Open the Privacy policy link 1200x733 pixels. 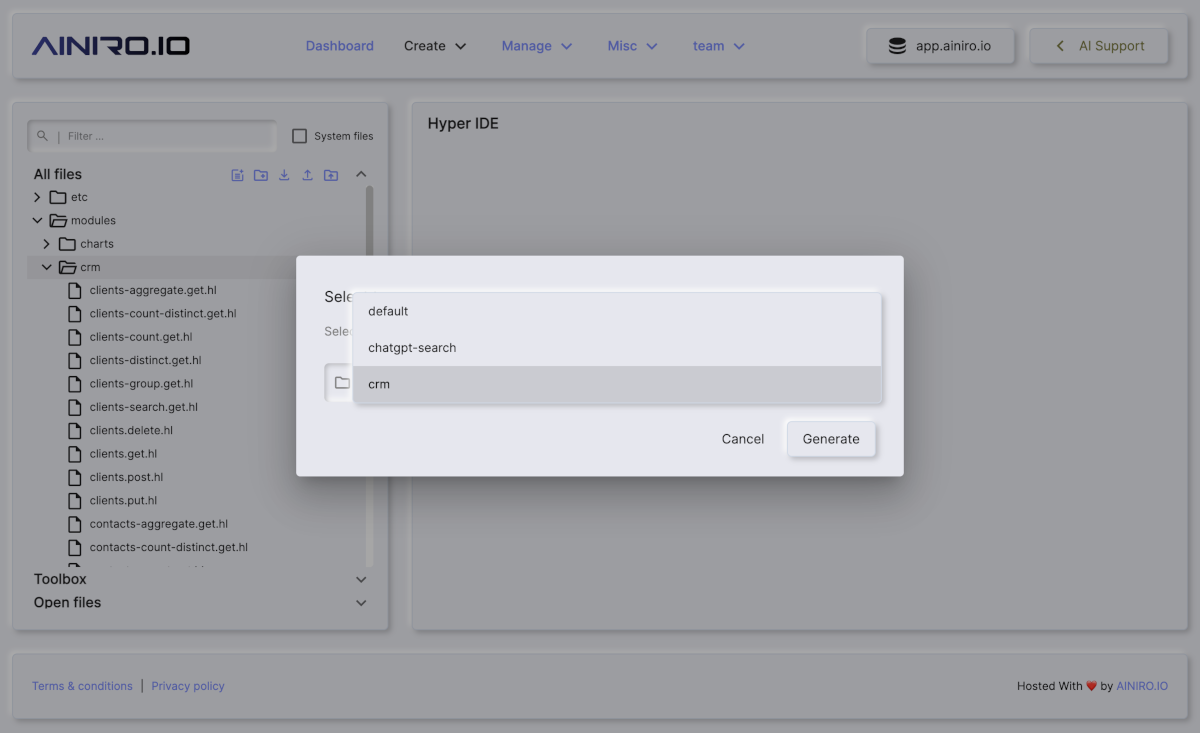[x=188, y=686]
